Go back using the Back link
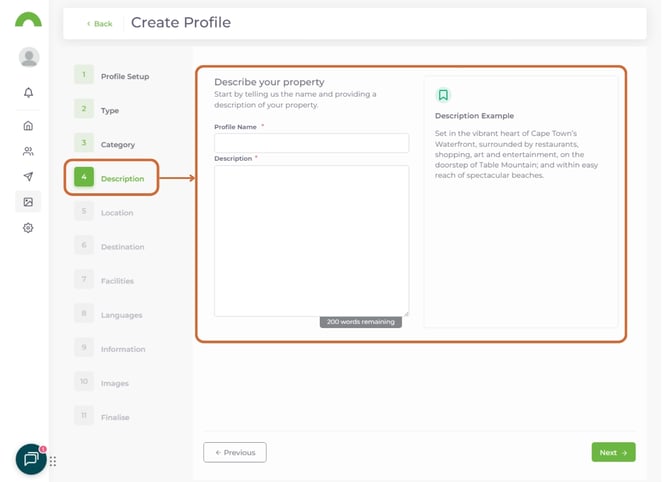This screenshot has width=670, height=482. point(99,23)
